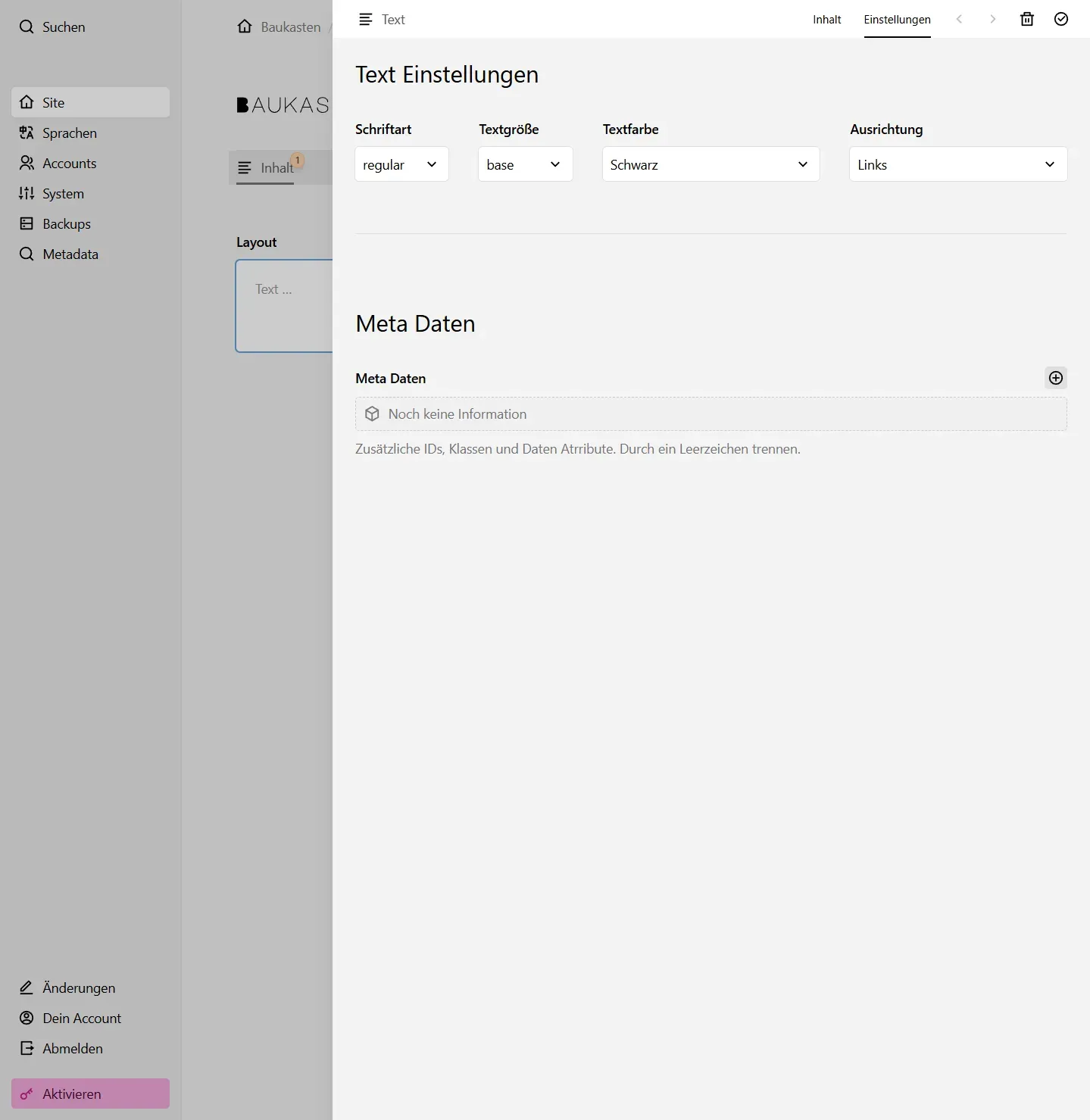Open the Suchen search panel
The height and width of the screenshot is (1120, 1090).
pyautogui.click(x=64, y=27)
